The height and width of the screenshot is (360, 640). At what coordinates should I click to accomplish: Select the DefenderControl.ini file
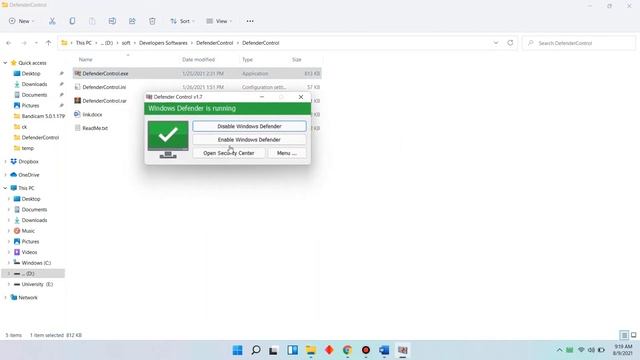point(104,87)
